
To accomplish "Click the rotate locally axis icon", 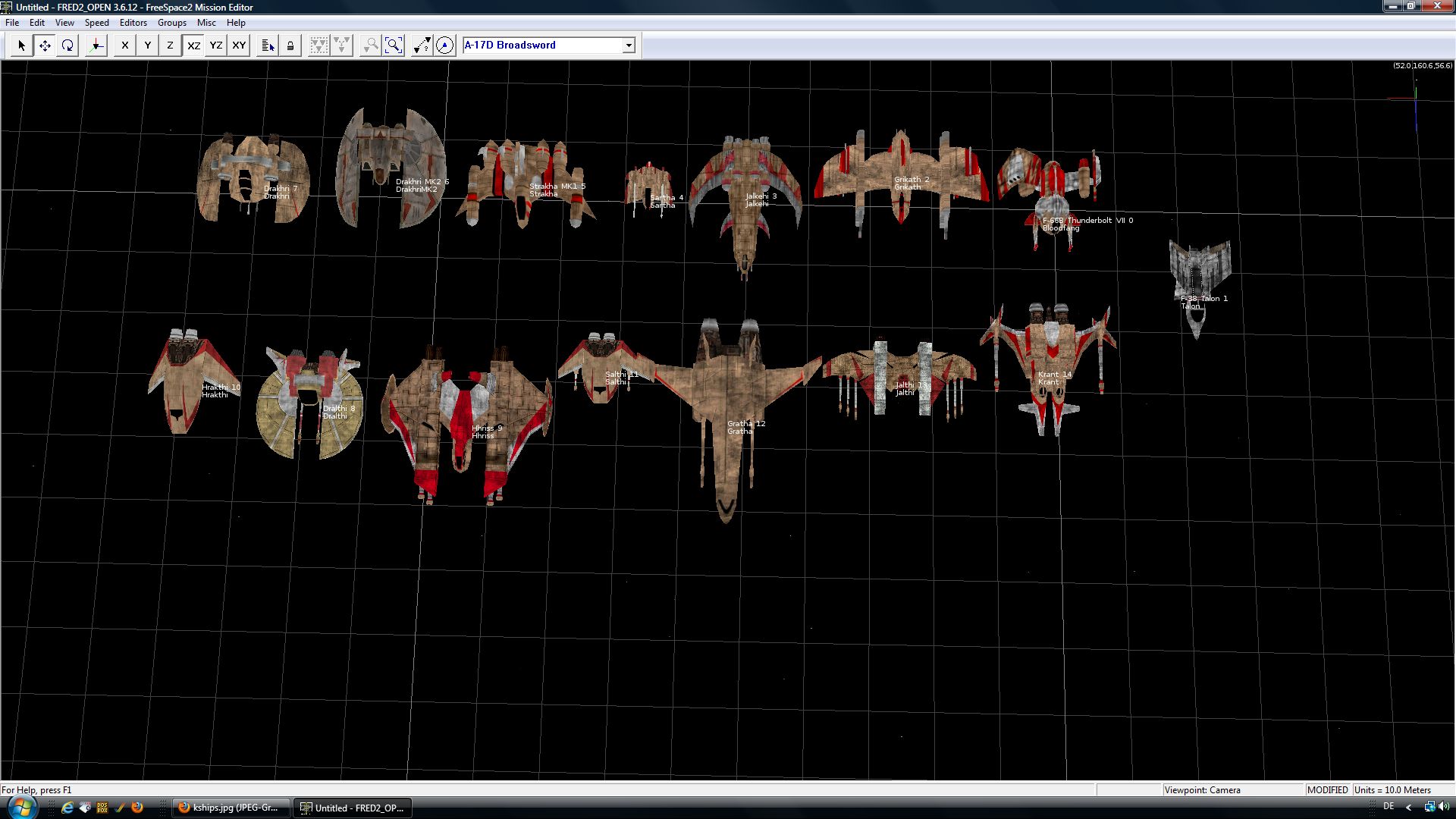I will 96,45.
